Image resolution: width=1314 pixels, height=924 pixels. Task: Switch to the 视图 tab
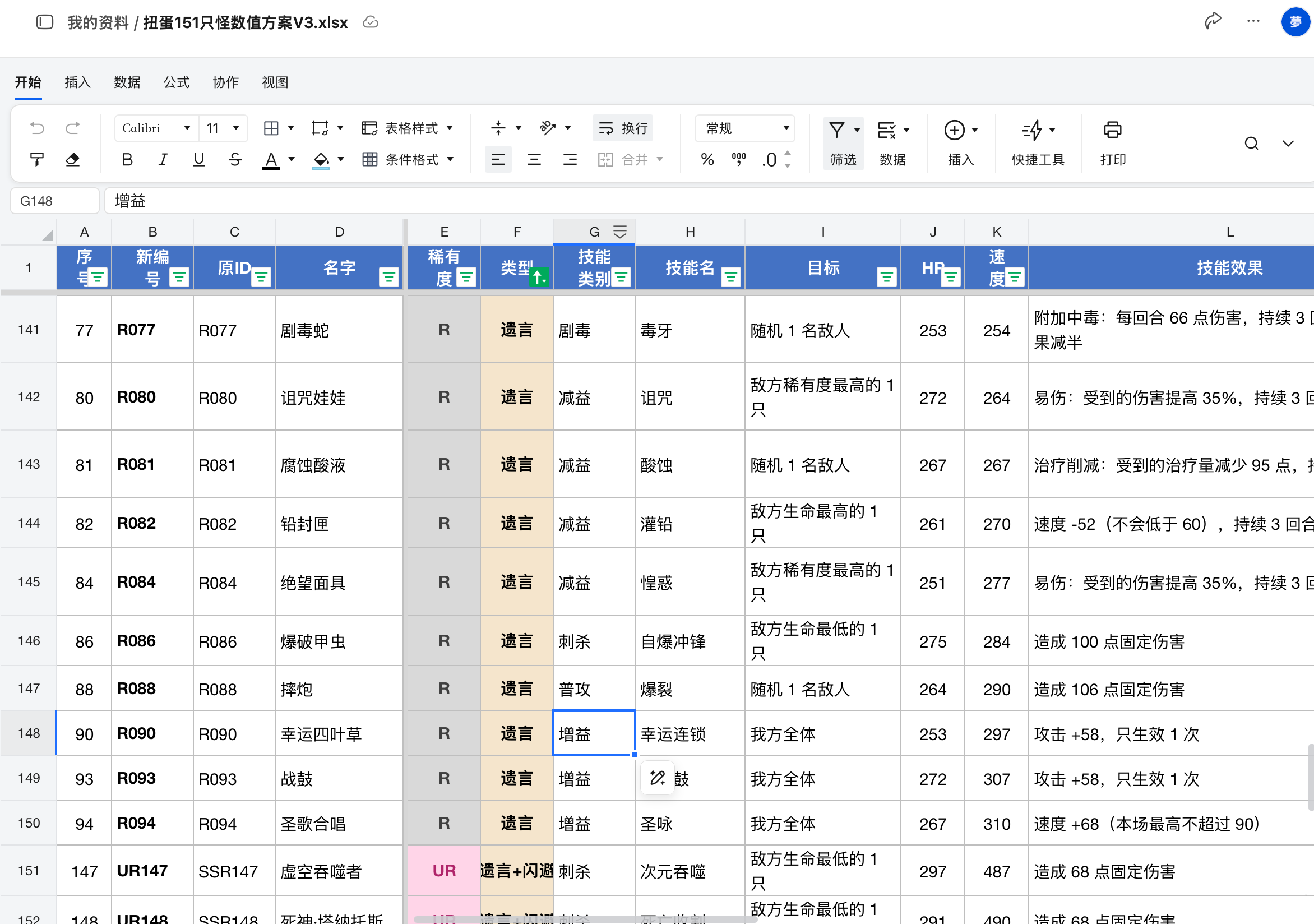pyautogui.click(x=275, y=82)
